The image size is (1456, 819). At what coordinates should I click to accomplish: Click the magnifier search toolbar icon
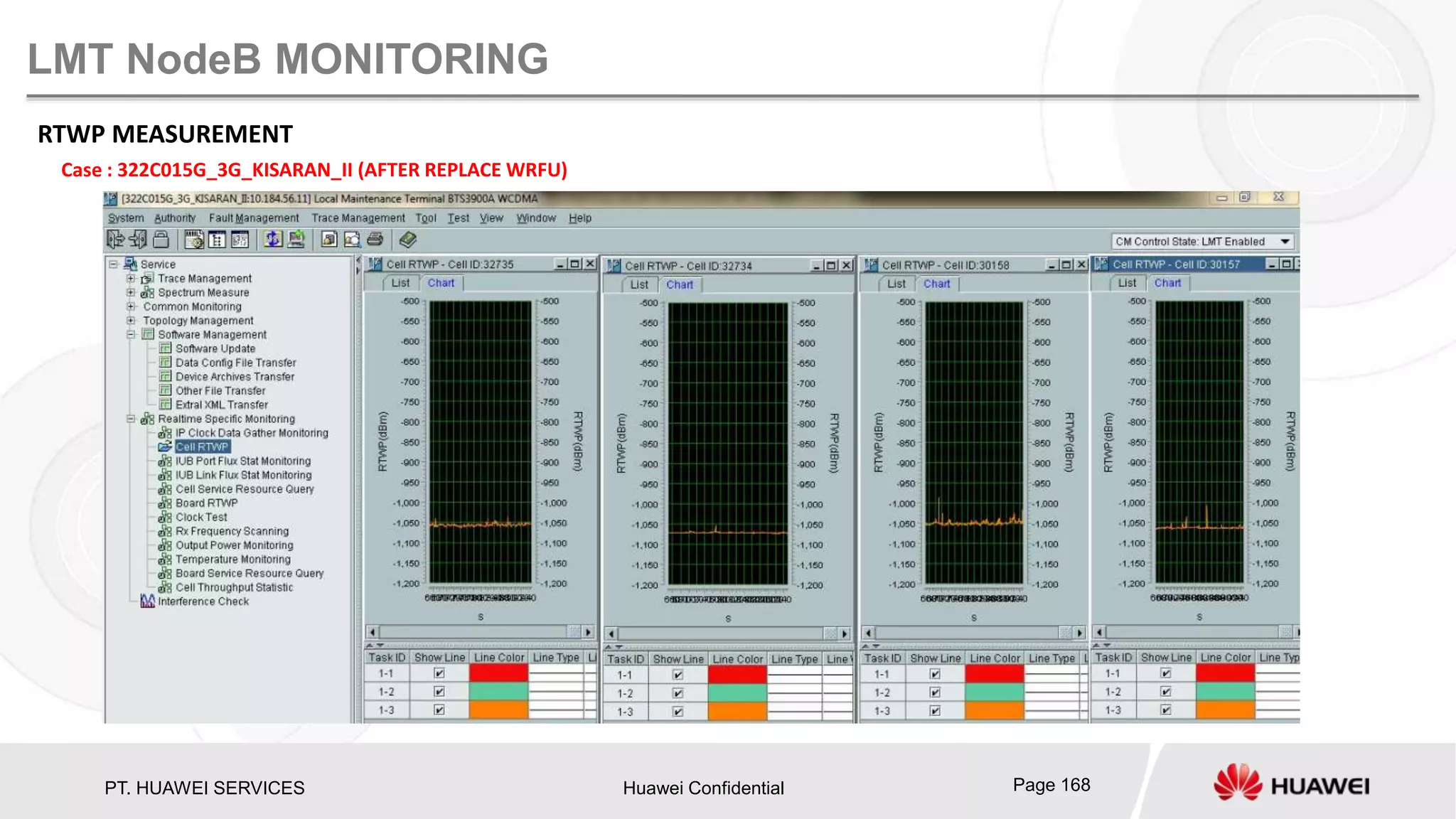point(352,240)
